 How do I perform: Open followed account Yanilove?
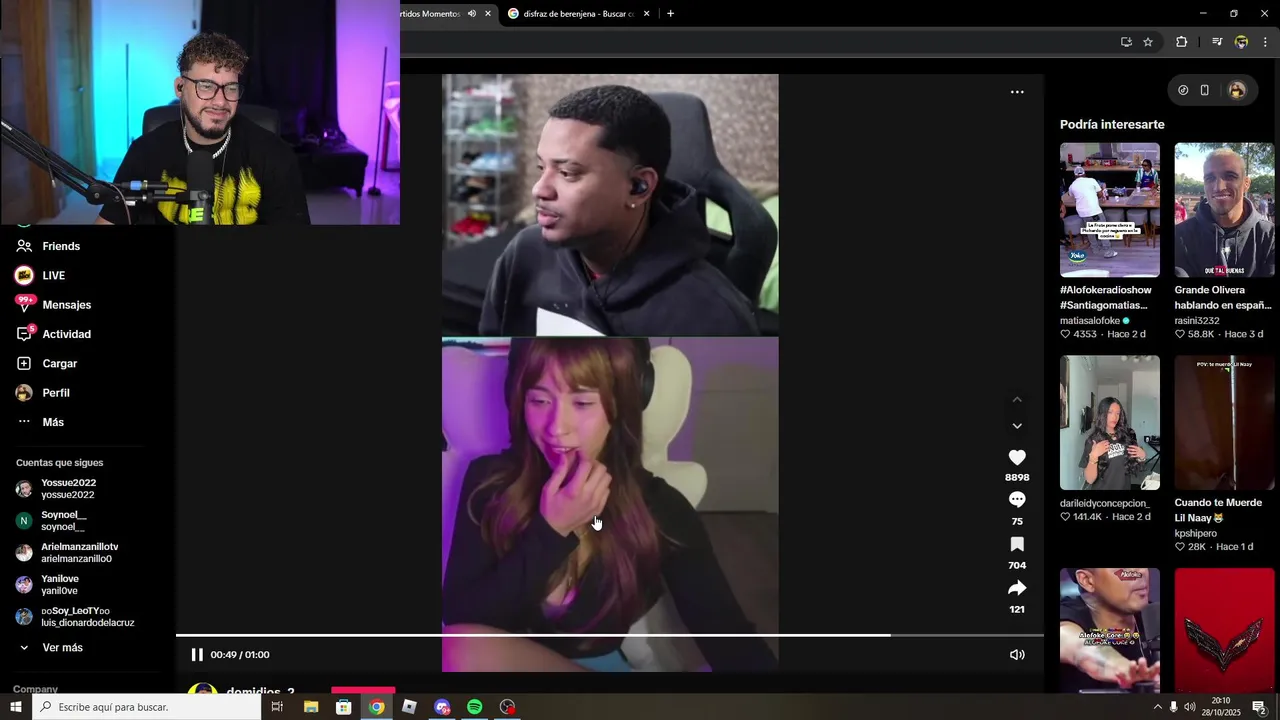tap(60, 585)
